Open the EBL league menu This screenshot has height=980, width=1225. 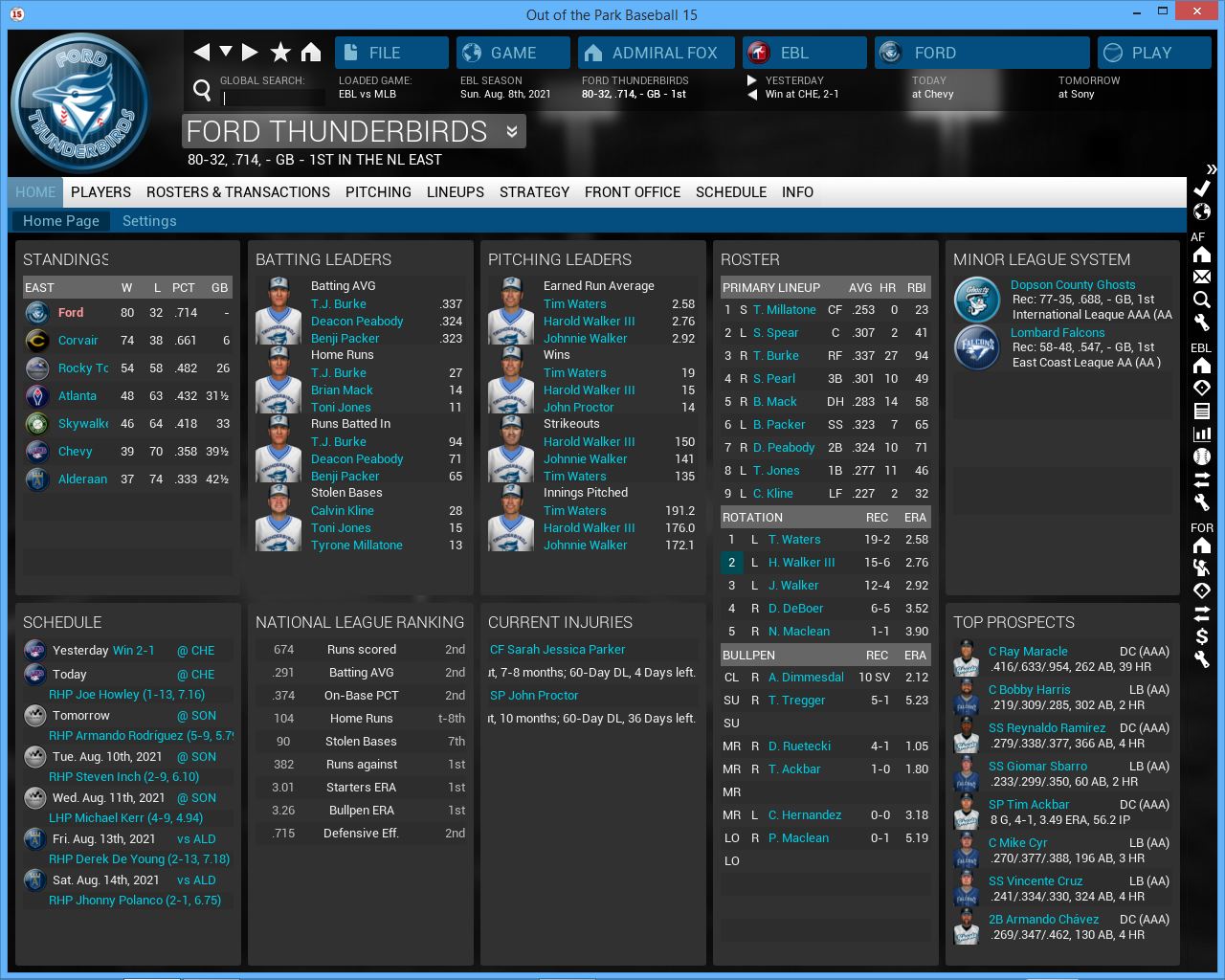pos(804,53)
